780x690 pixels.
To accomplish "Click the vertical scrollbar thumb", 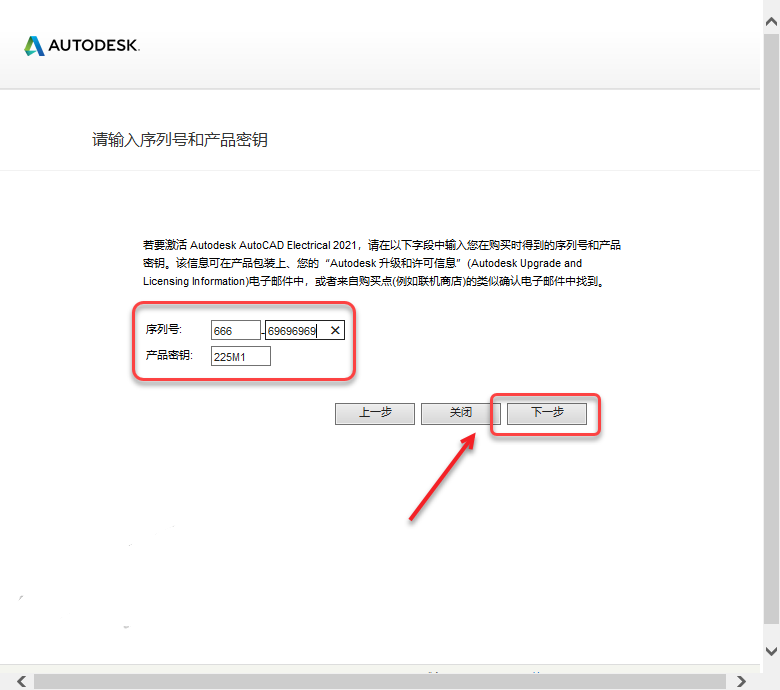I will pos(772,328).
